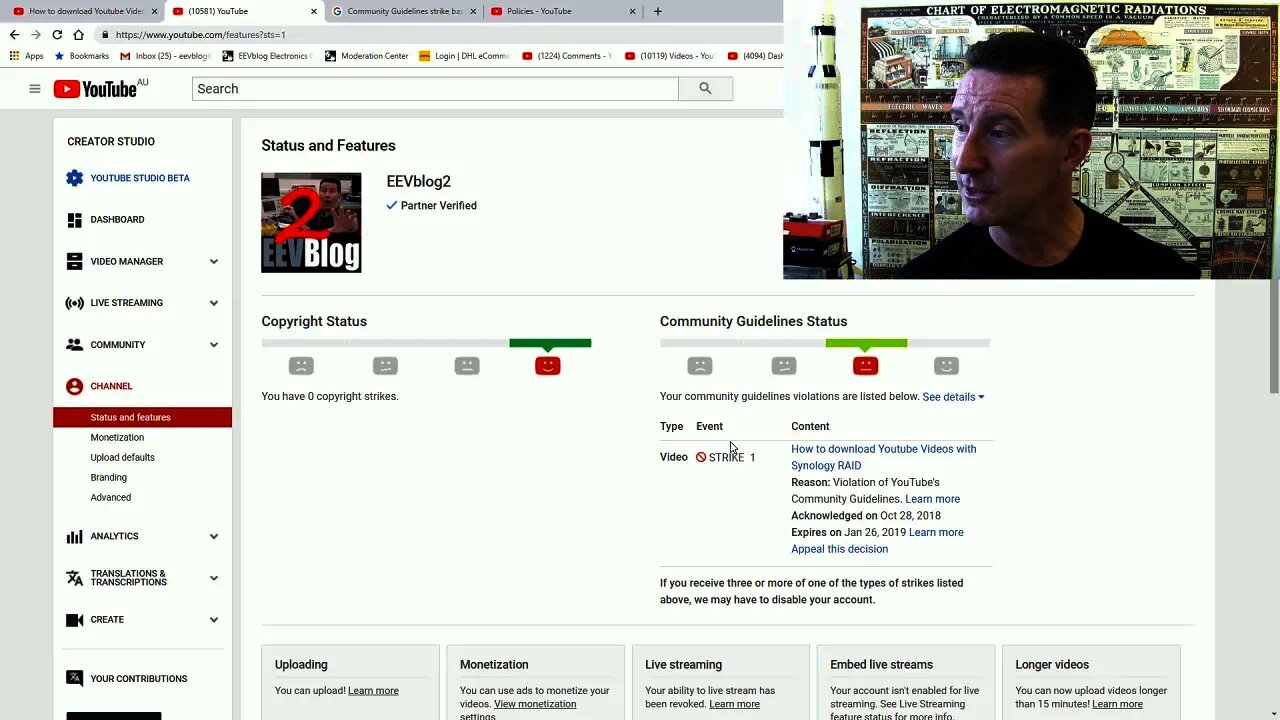
Task: Click the Analytics bar chart icon
Action: pyautogui.click(x=74, y=536)
